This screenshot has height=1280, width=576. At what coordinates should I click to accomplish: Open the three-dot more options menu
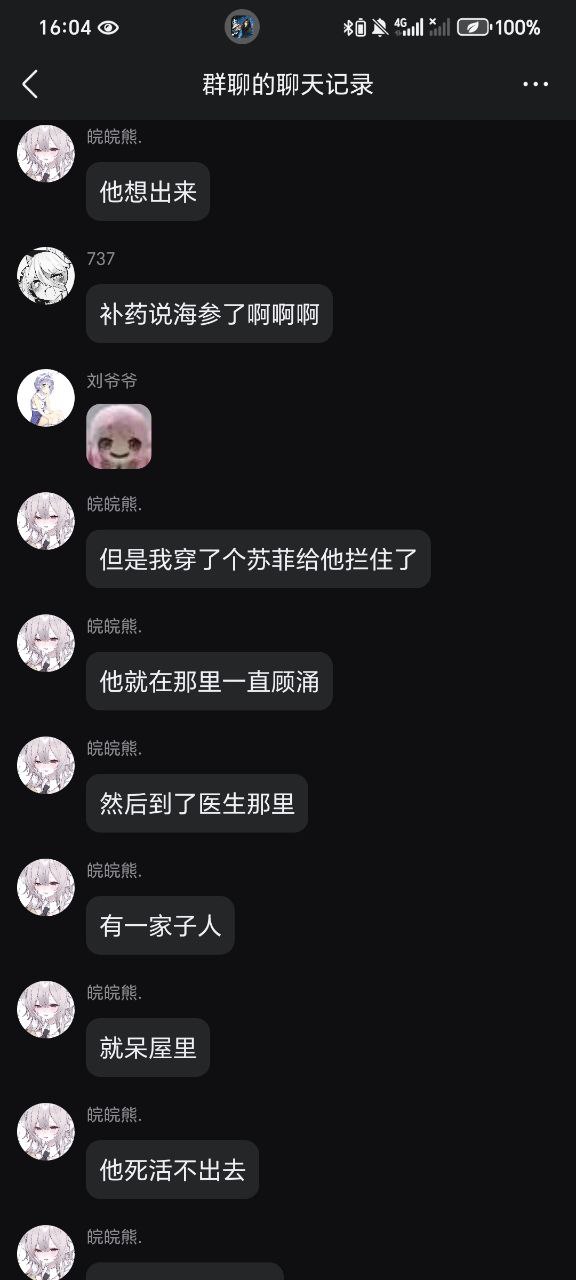(x=536, y=84)
